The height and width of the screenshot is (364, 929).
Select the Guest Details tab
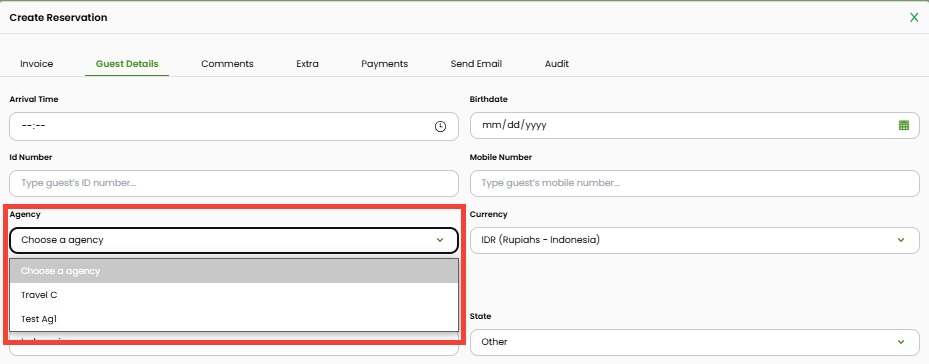point(127,63)
